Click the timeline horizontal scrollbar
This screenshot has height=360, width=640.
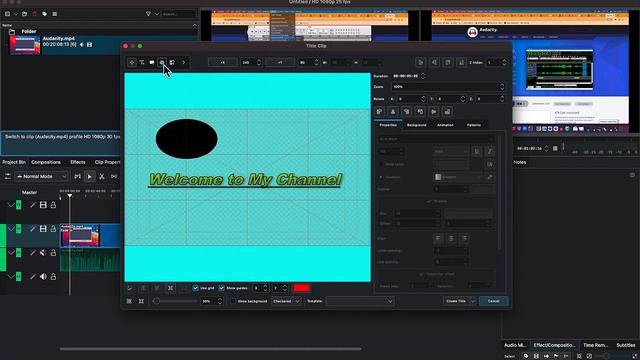click(x=211, y=349)
